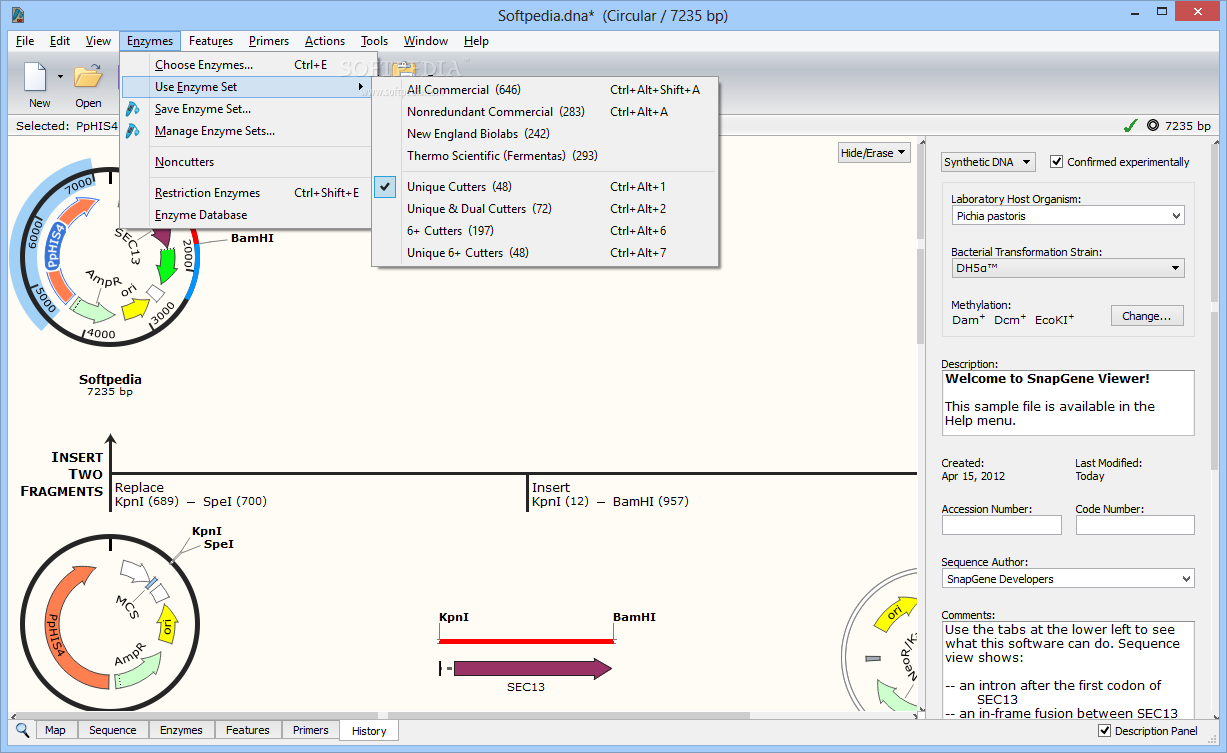
Task: Open the Help menu
Action: click(476, 41)
